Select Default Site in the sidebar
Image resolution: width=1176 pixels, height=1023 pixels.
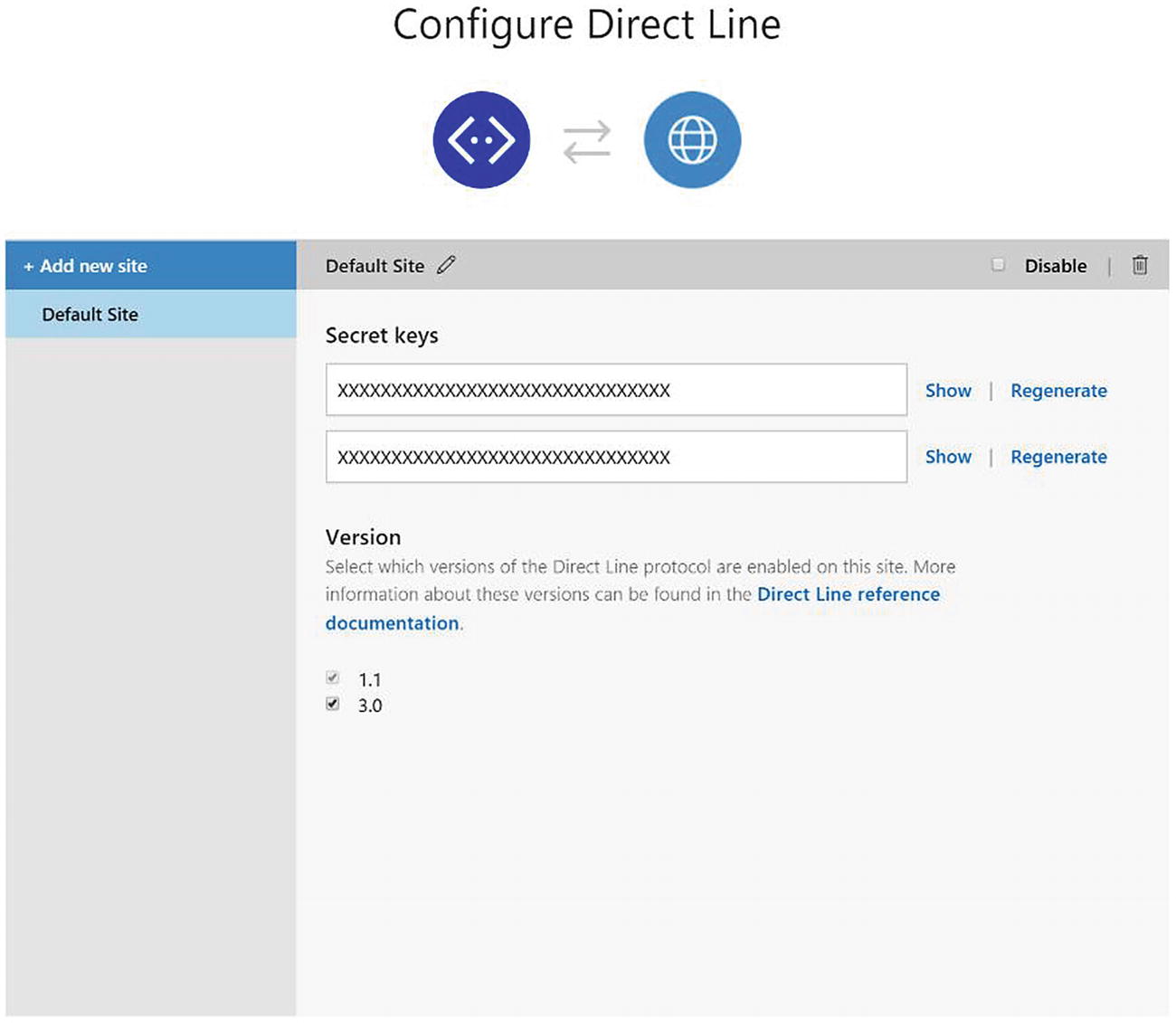tap(90, 315)
